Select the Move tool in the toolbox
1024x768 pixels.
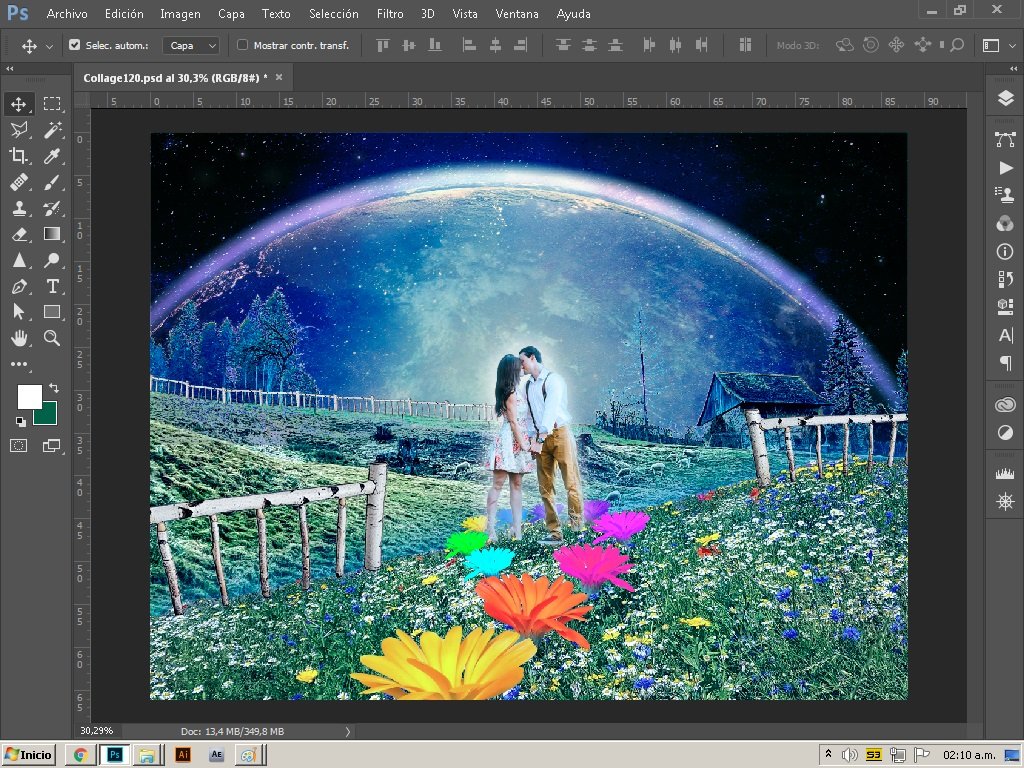18,104
